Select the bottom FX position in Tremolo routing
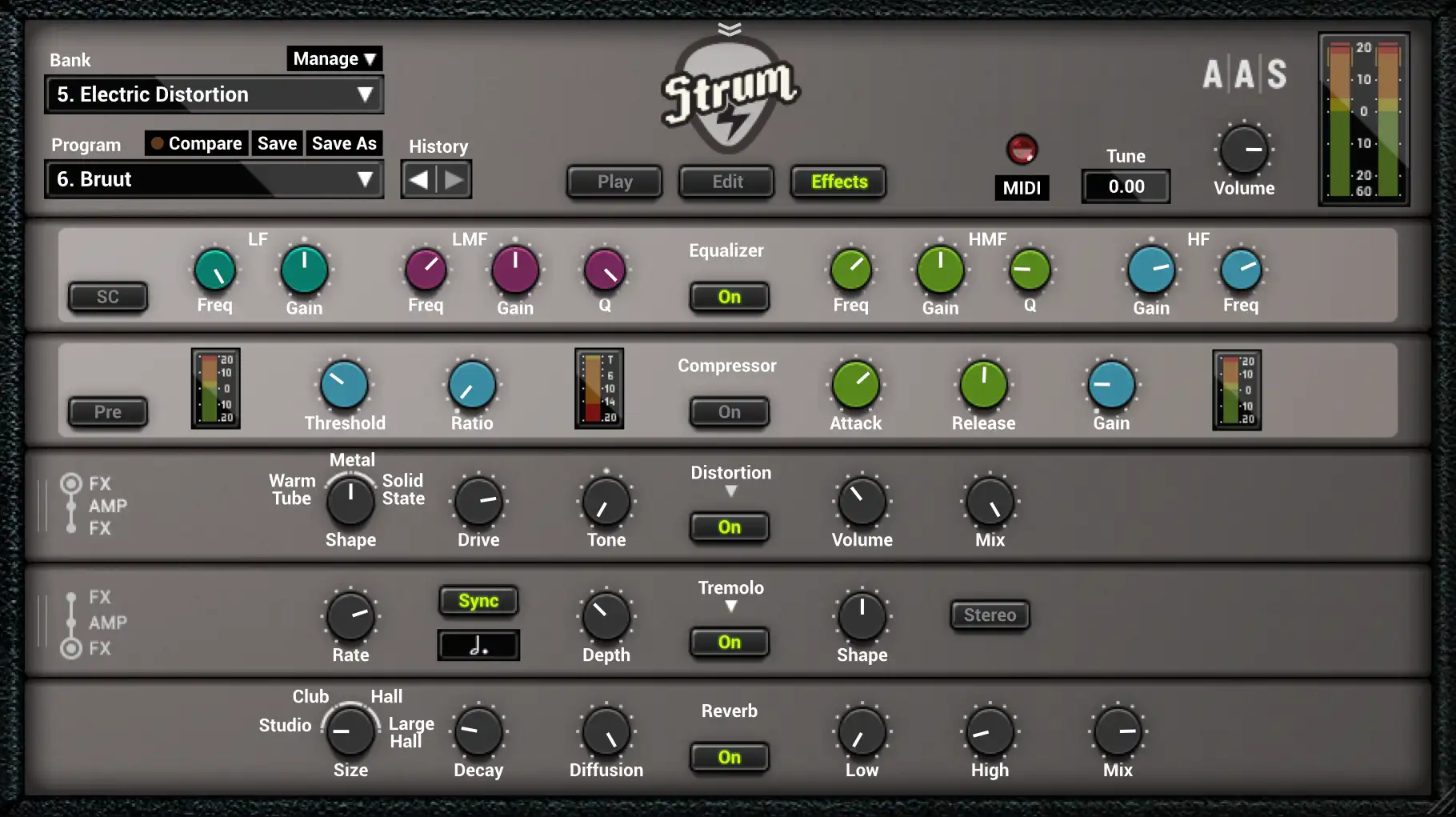Image resolution: width=1456 pixels, height=817 pixels. (71, 648)
